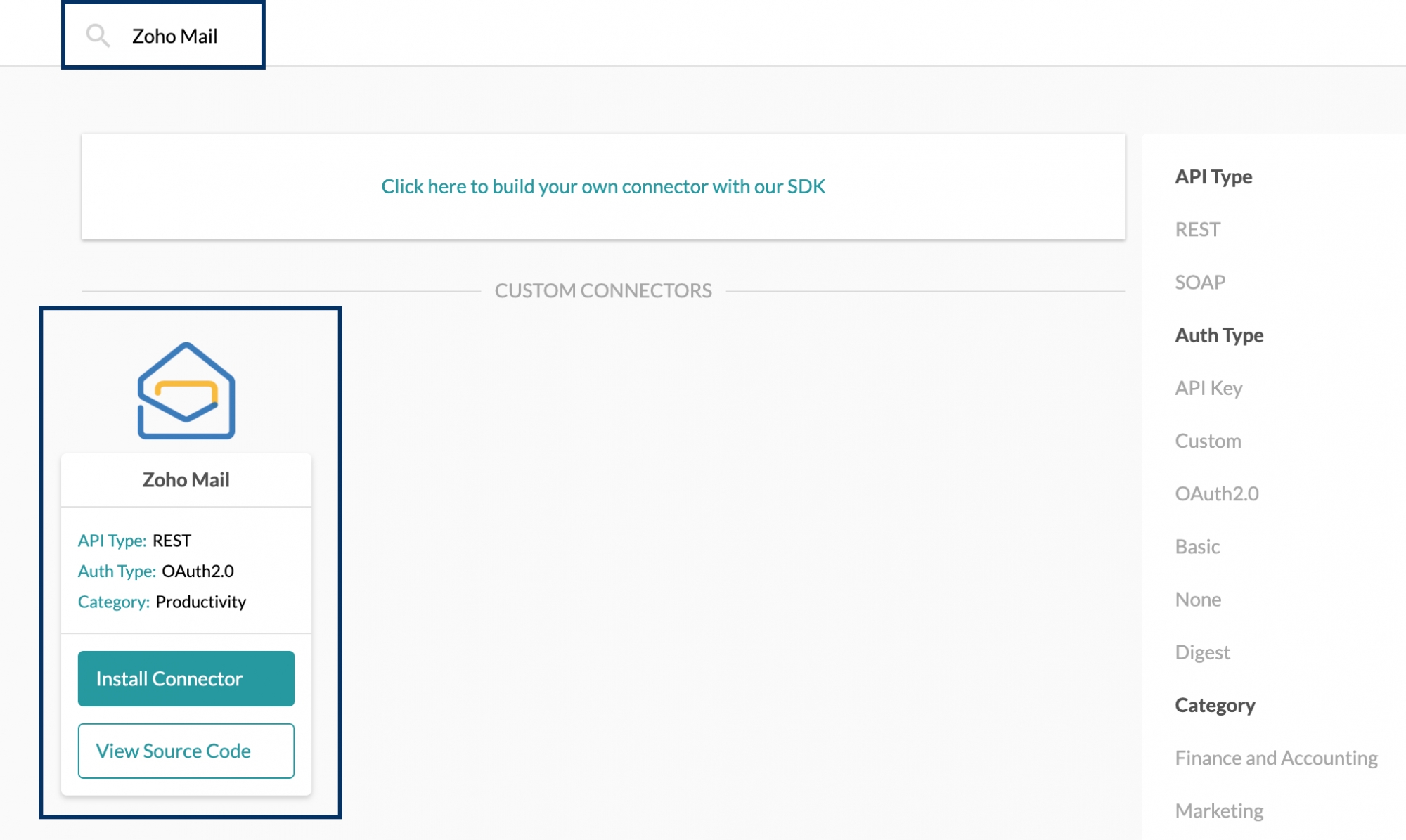Viewport: 1406px width, 840px height.
Task: Click the Category heading in sidebar
Action: (x=1215, y=705)
